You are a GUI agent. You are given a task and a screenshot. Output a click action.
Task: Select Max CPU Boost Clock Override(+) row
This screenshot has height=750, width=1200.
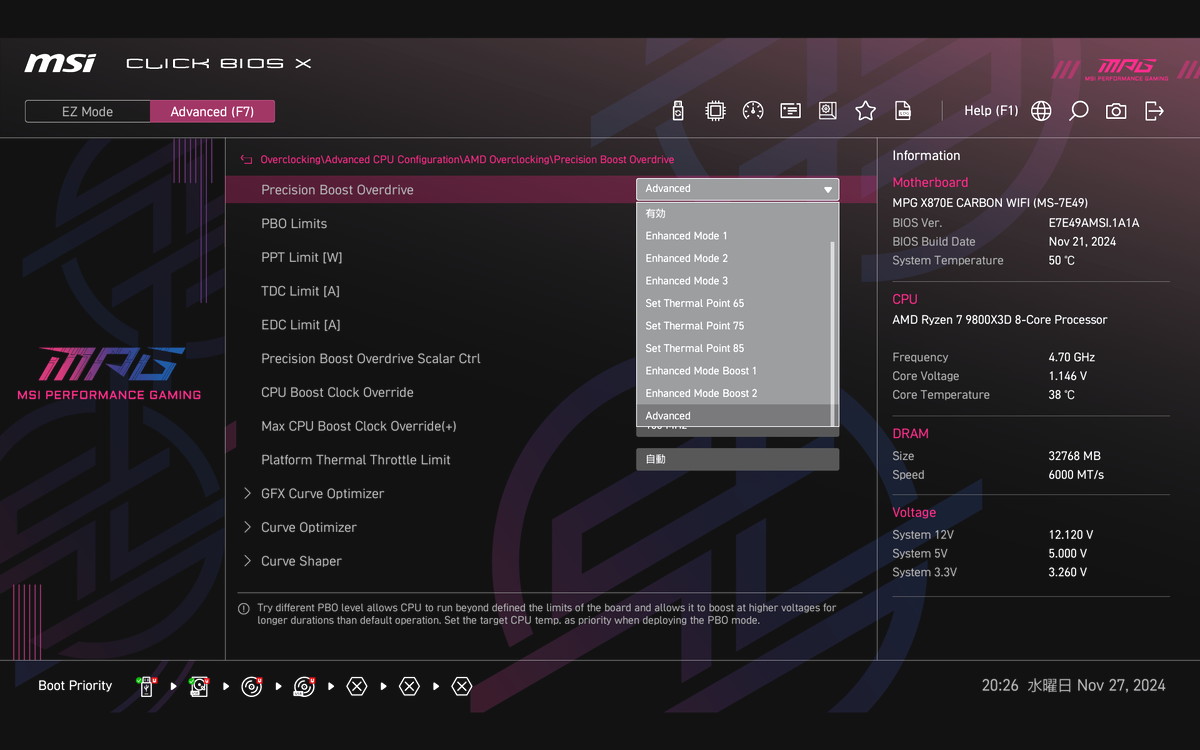click(359, 427)
